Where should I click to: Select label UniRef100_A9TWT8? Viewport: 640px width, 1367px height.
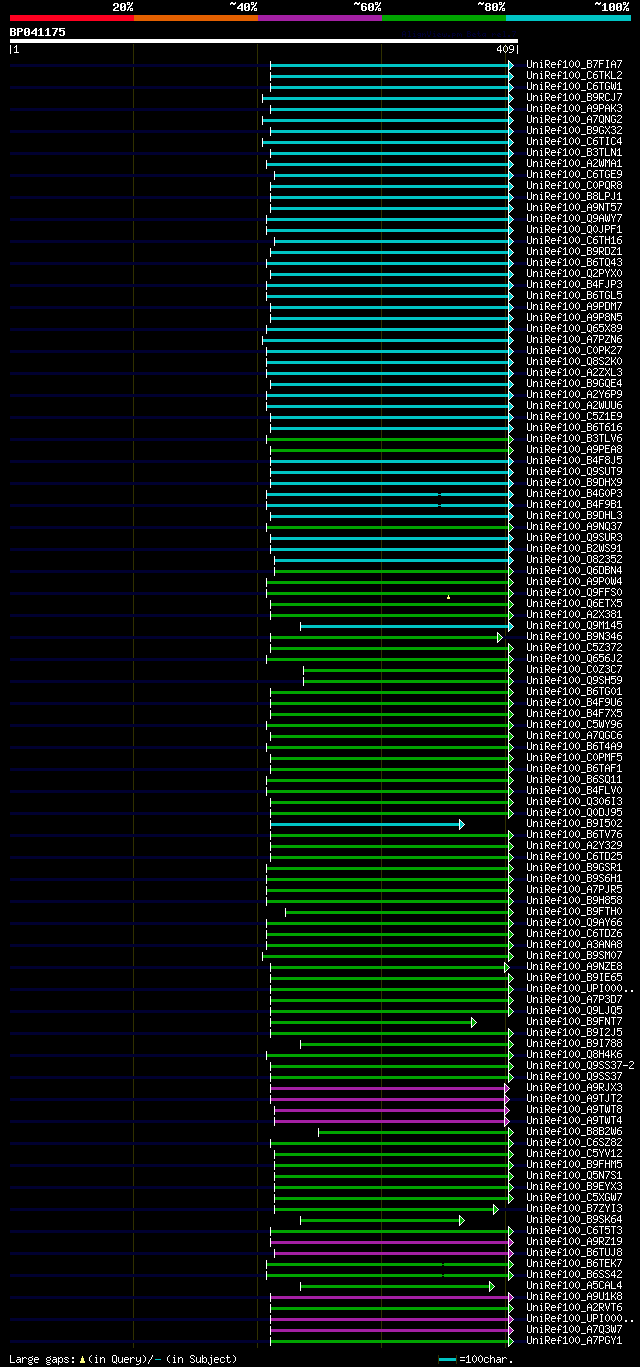point(574,1109)
